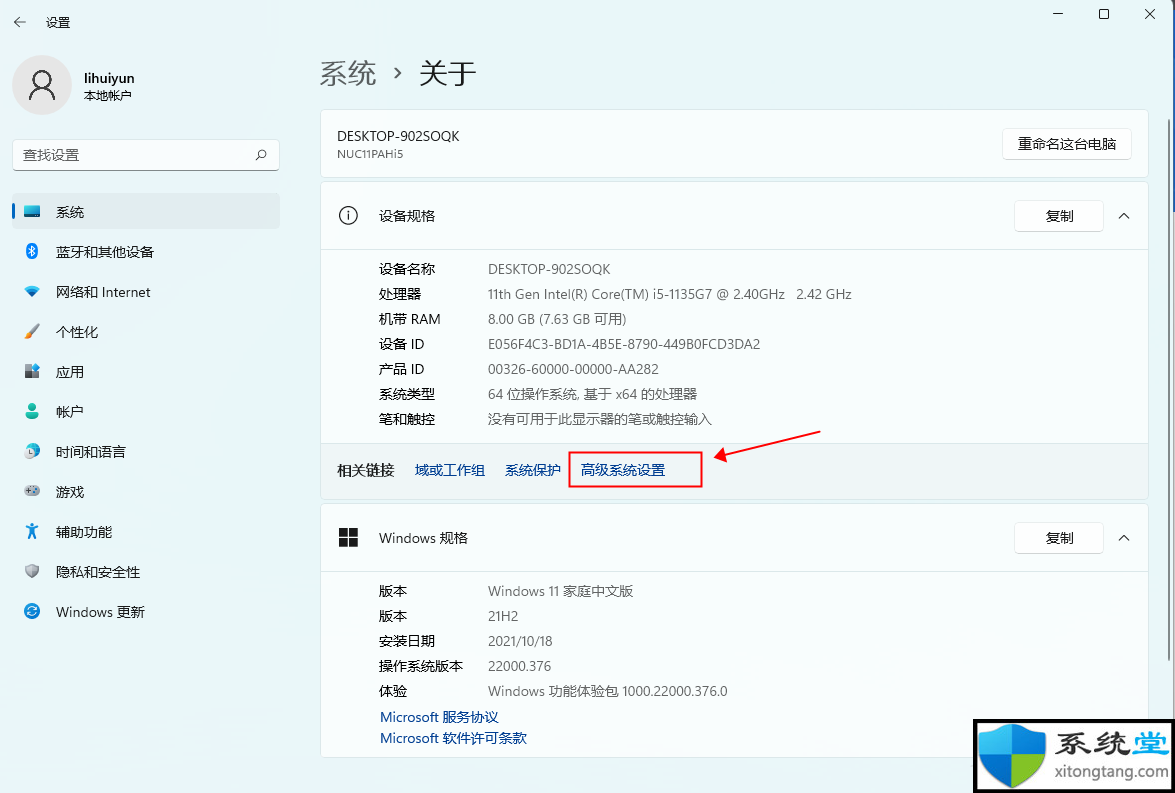Click the 辅助功能 accessibility figure icon
This screenshot has height=793, width=1175.
pos(32,531)
